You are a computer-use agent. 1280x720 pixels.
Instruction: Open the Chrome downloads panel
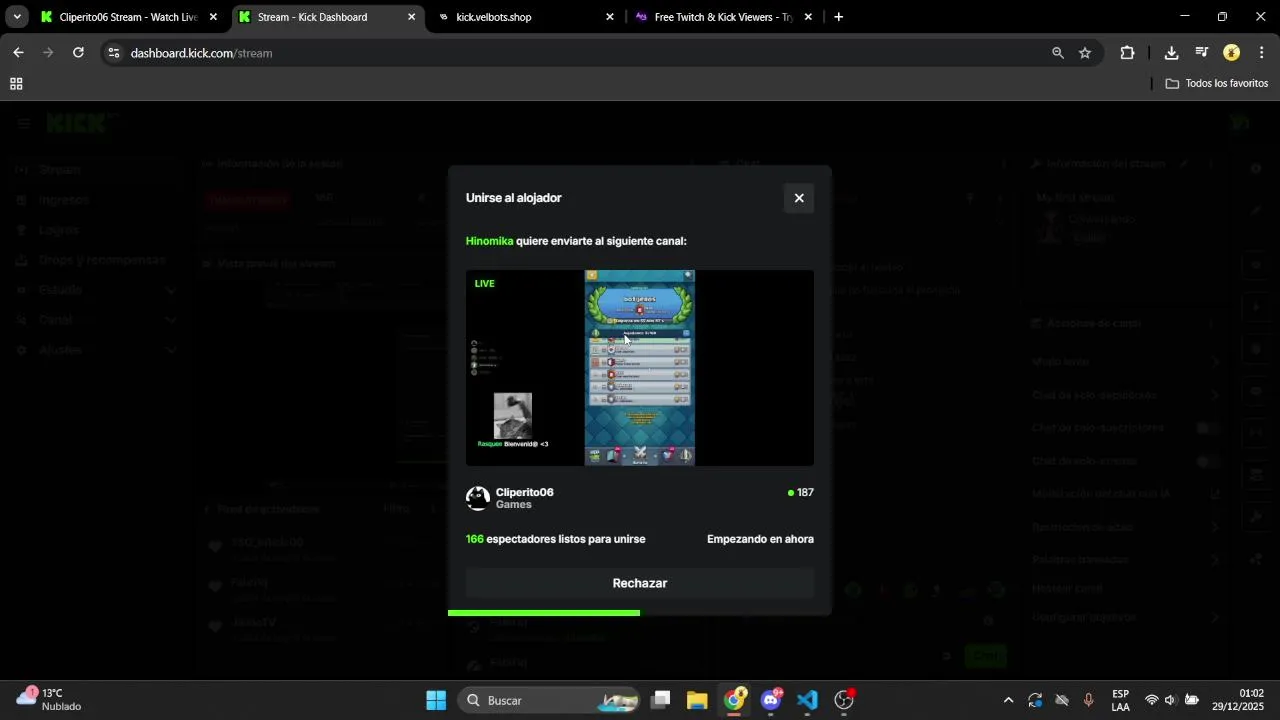[x=1171, y=53]
